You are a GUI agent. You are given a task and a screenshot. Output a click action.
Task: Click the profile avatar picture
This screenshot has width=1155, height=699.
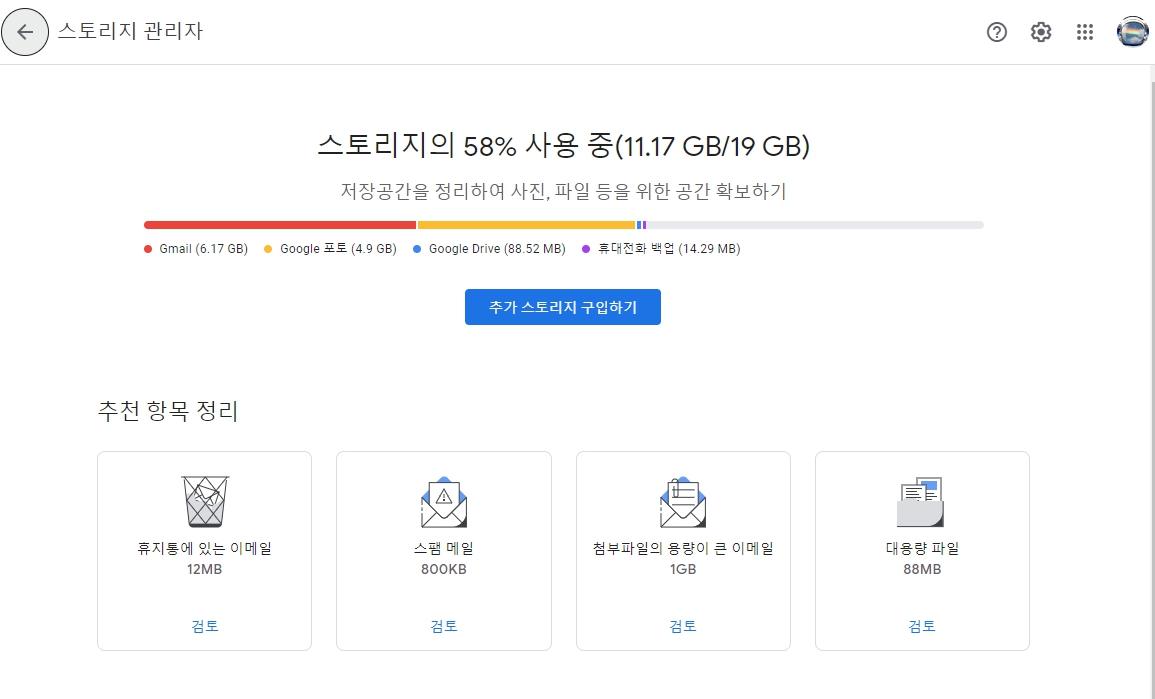click(x=1128, y=32)
